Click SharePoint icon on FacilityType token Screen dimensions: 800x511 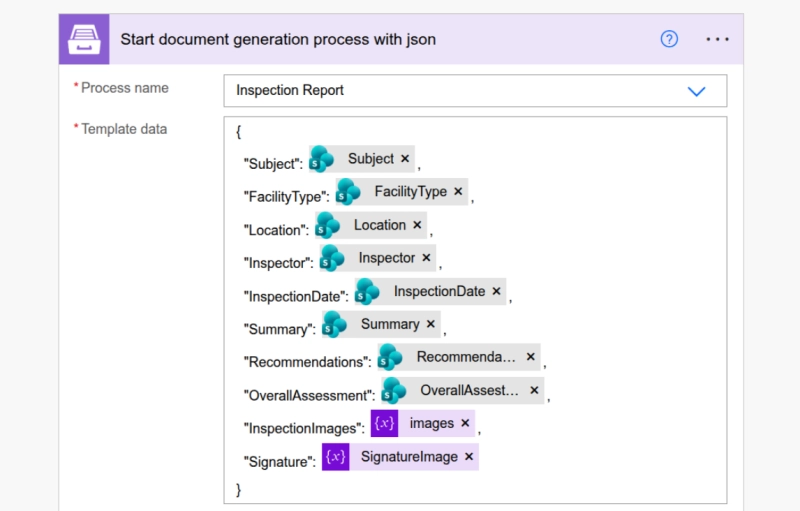[x=348, y=192]
